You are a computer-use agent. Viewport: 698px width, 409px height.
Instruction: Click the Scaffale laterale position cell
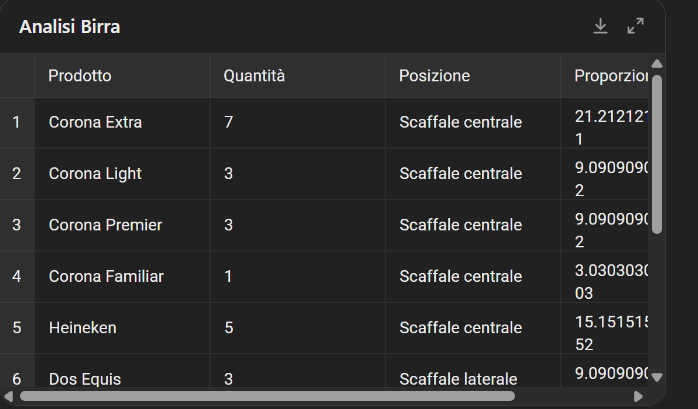pos(458,379)
